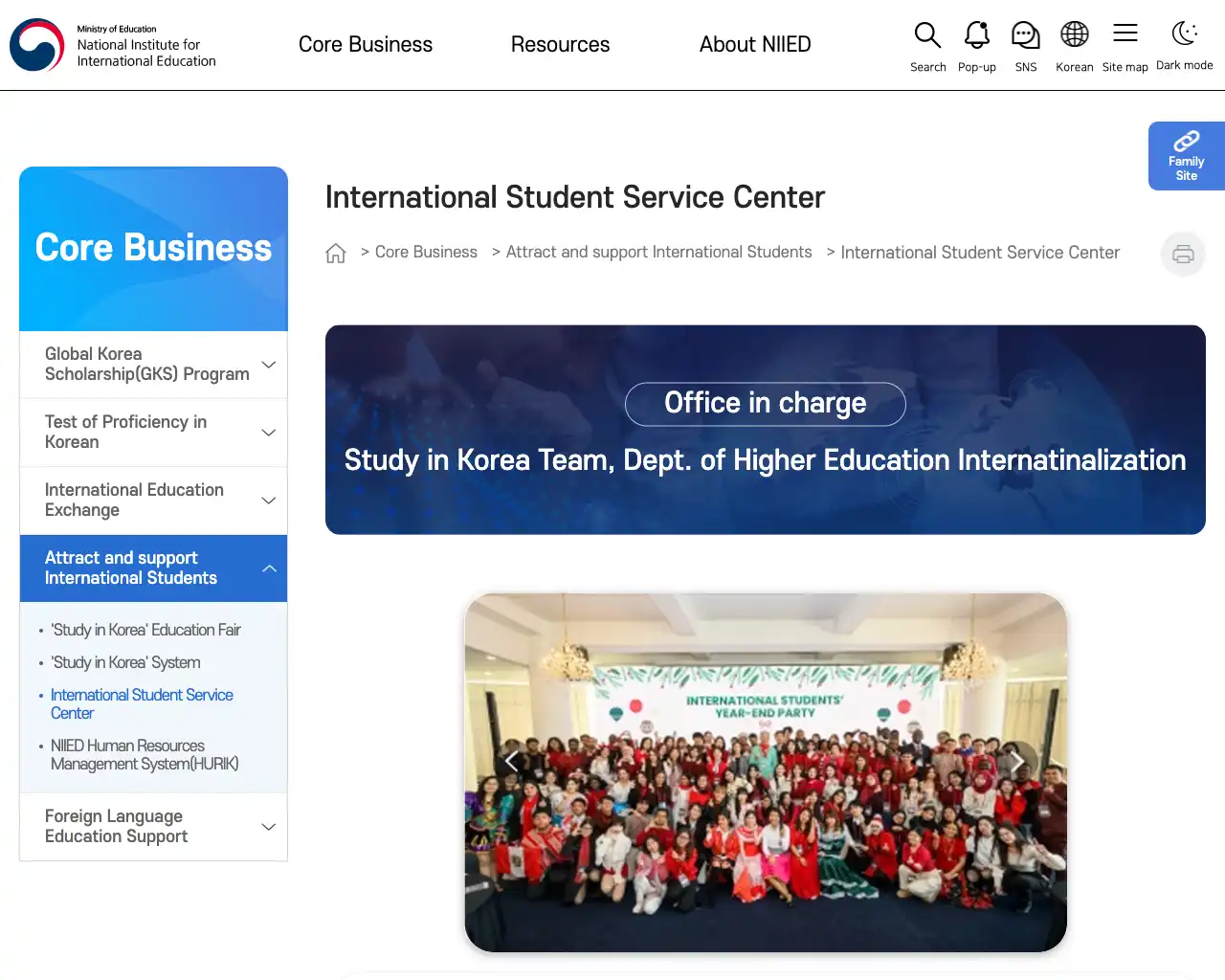Image resolution: width=1225 pixels, height=980 pixels.
Task: Show previous slide with left arrow
Action: pyautogui.click(x=511, y=761)
